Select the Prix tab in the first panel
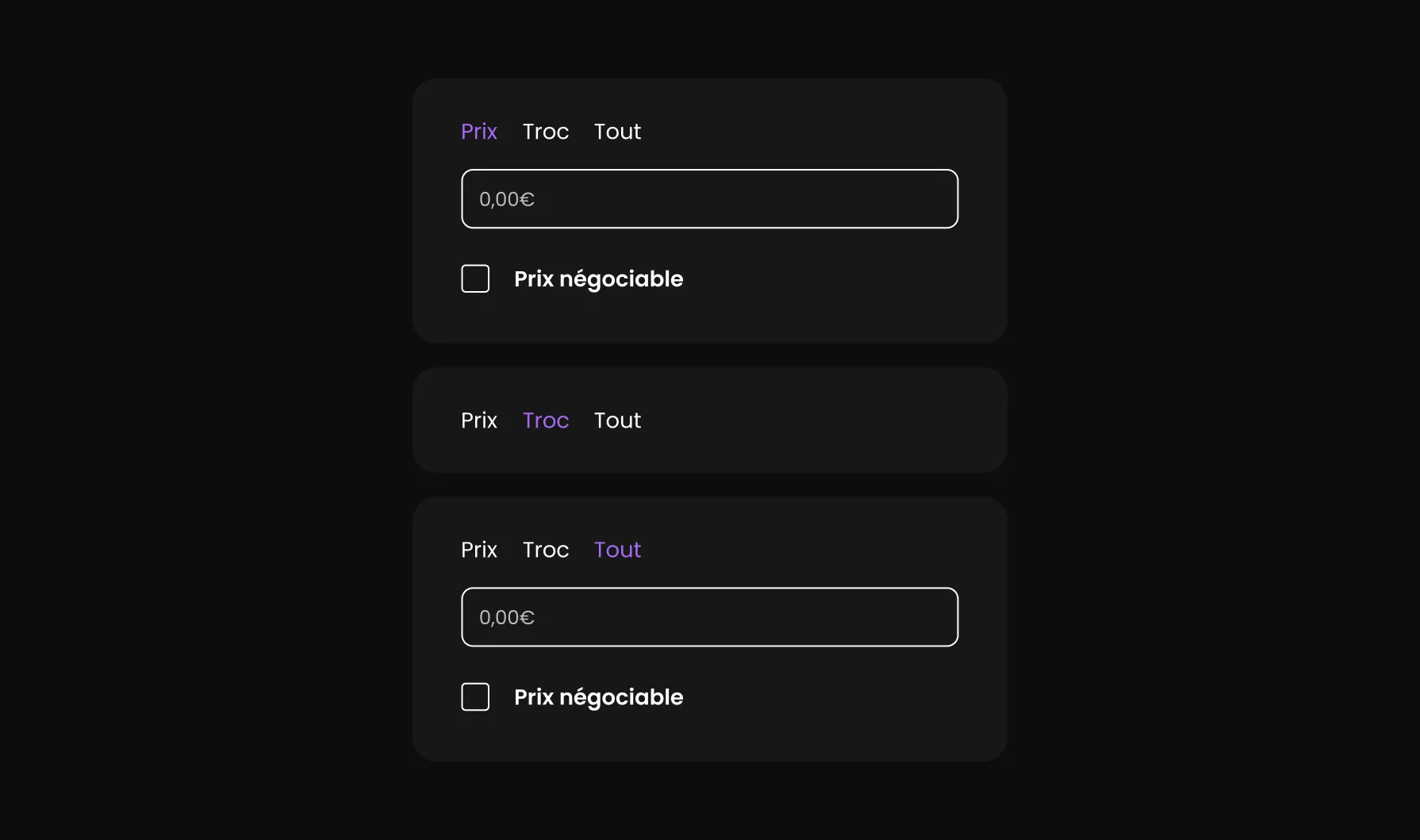 [478, 131]
